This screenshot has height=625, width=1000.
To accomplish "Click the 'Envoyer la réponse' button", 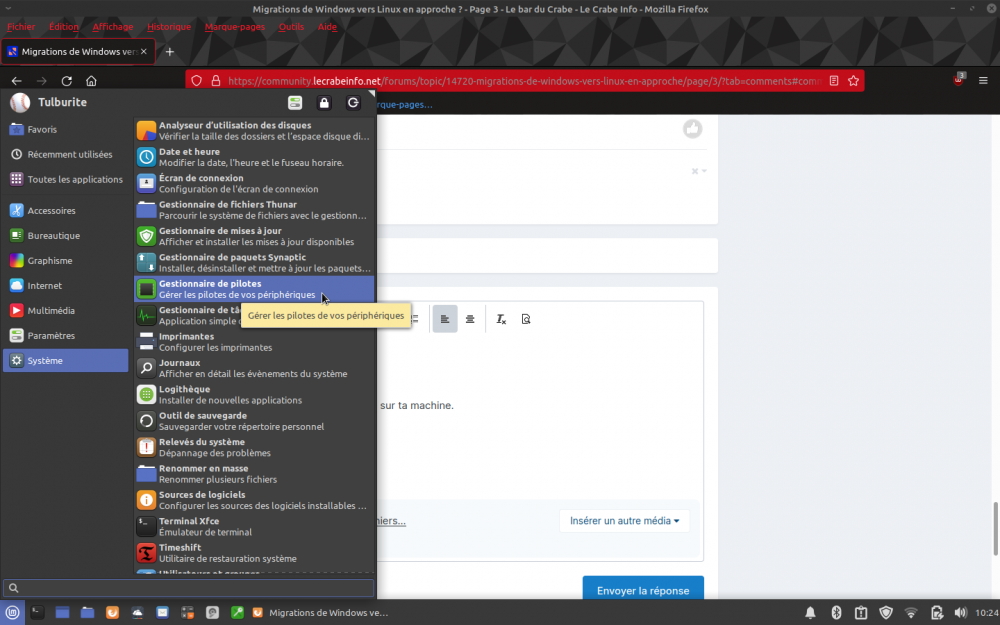I will [x=643, y=590].
